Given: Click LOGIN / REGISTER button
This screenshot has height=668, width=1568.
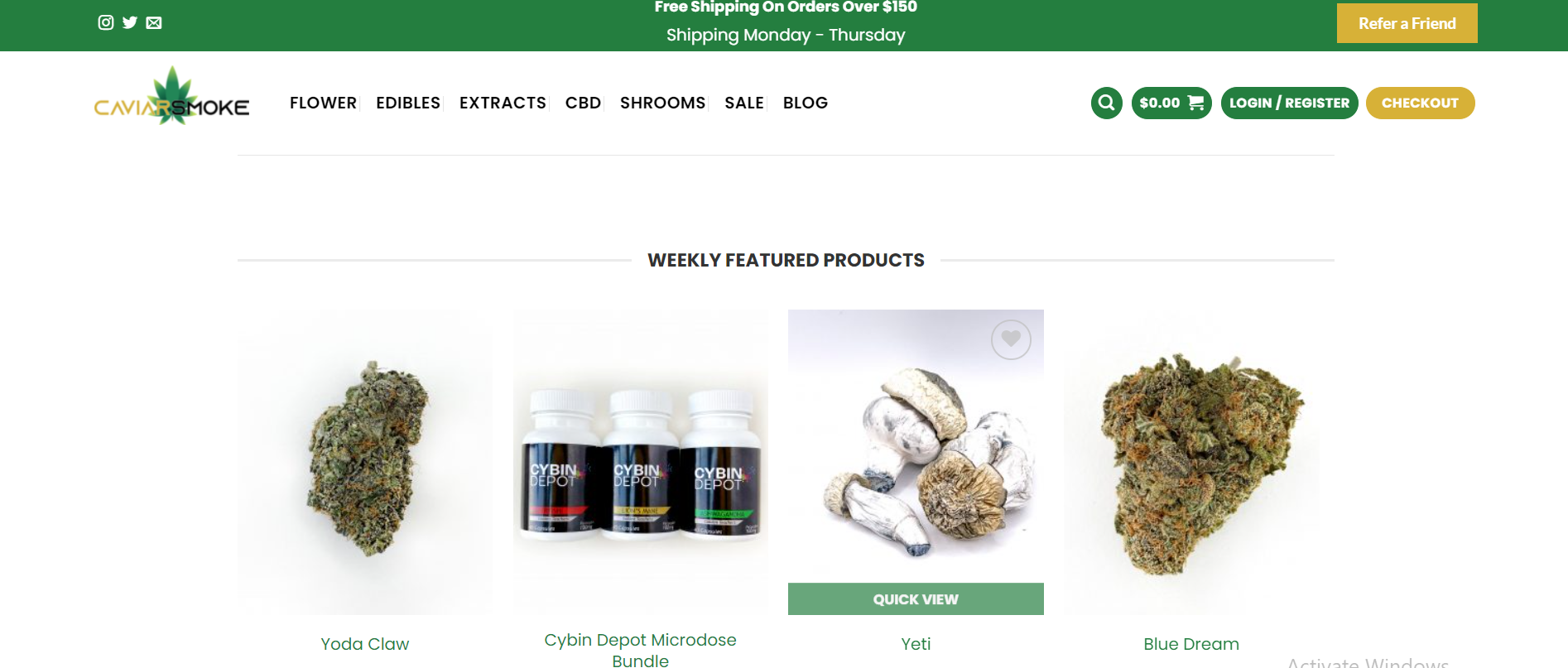Looking at the screenshot, I should [1289, 103].
